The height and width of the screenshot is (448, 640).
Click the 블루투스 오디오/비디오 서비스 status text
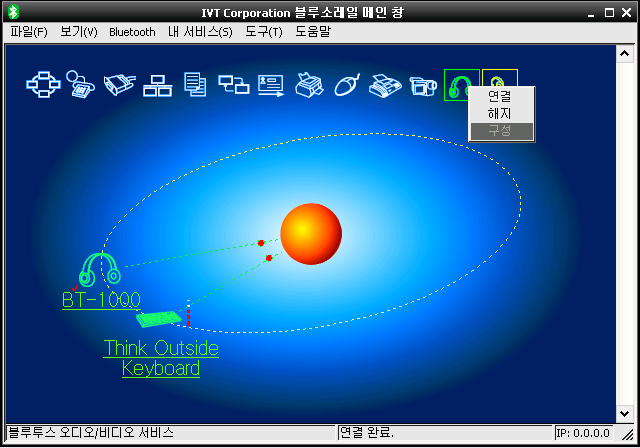tap(91, 432)
